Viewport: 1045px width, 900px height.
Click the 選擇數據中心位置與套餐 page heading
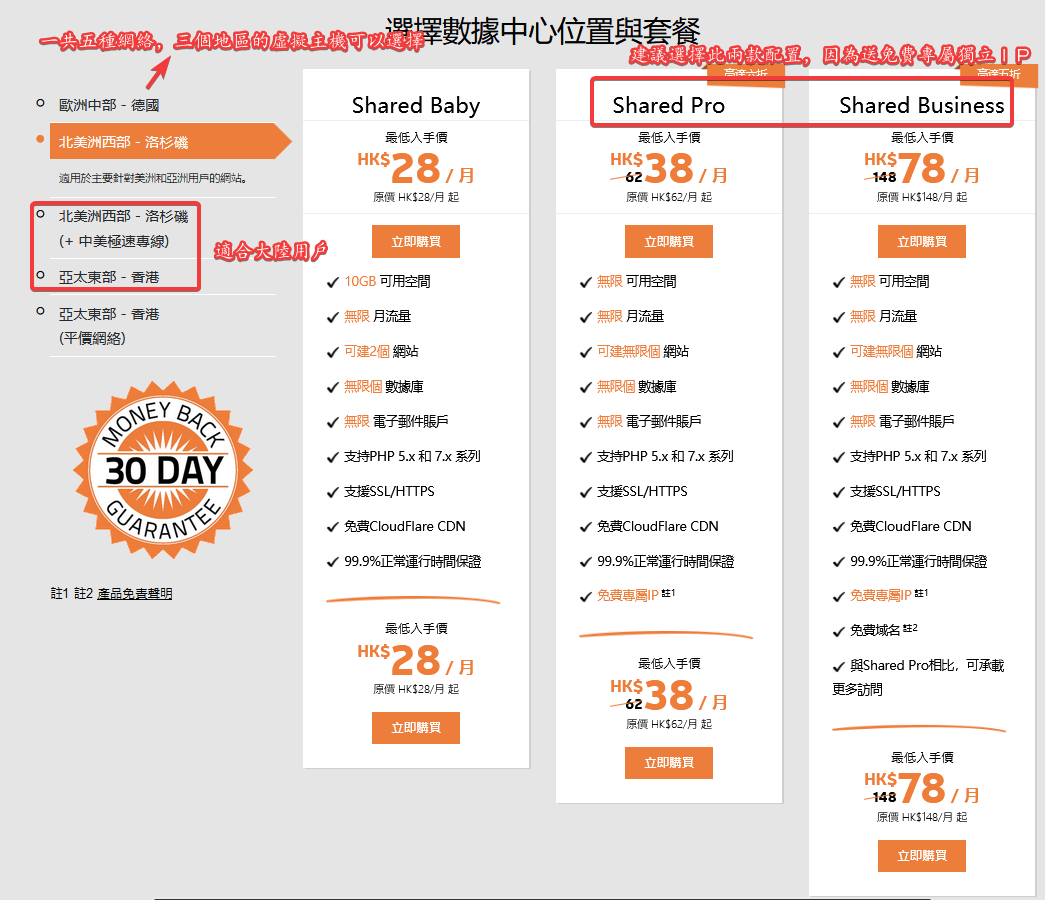point(542,31)
